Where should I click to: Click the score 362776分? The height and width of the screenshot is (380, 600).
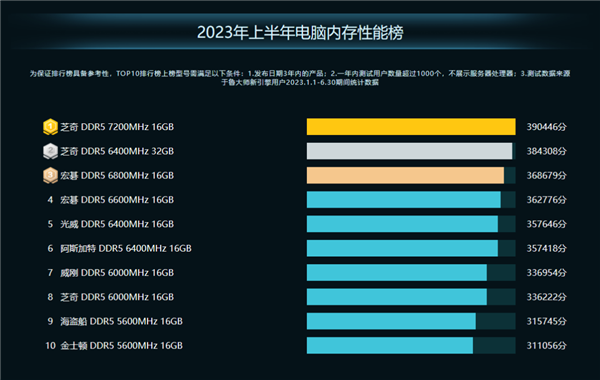tap(546, 200)
